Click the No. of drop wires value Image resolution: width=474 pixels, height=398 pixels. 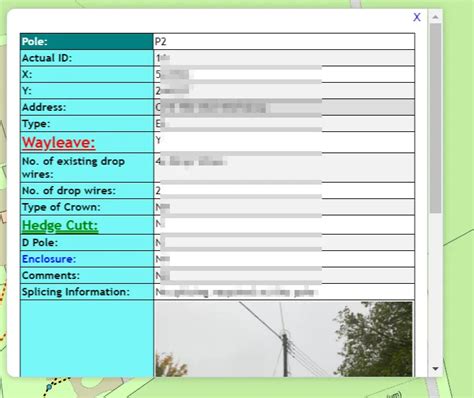pyautogui.click(x=284, y=191)
